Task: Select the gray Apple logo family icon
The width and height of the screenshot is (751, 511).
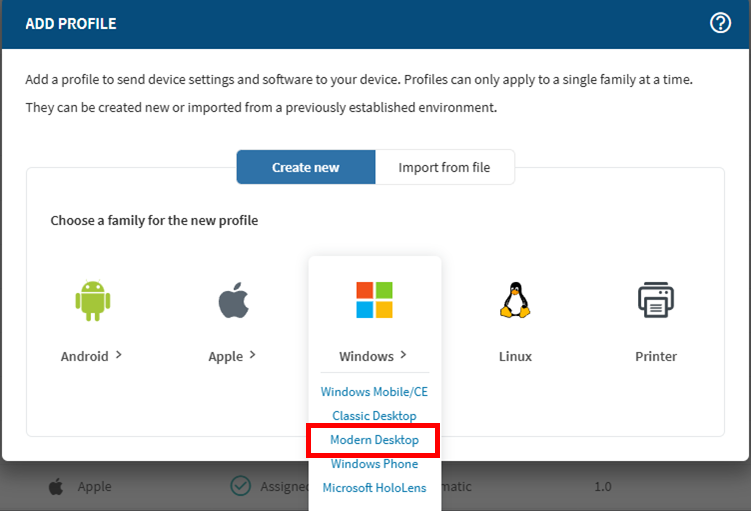Action: click(233, 300)
